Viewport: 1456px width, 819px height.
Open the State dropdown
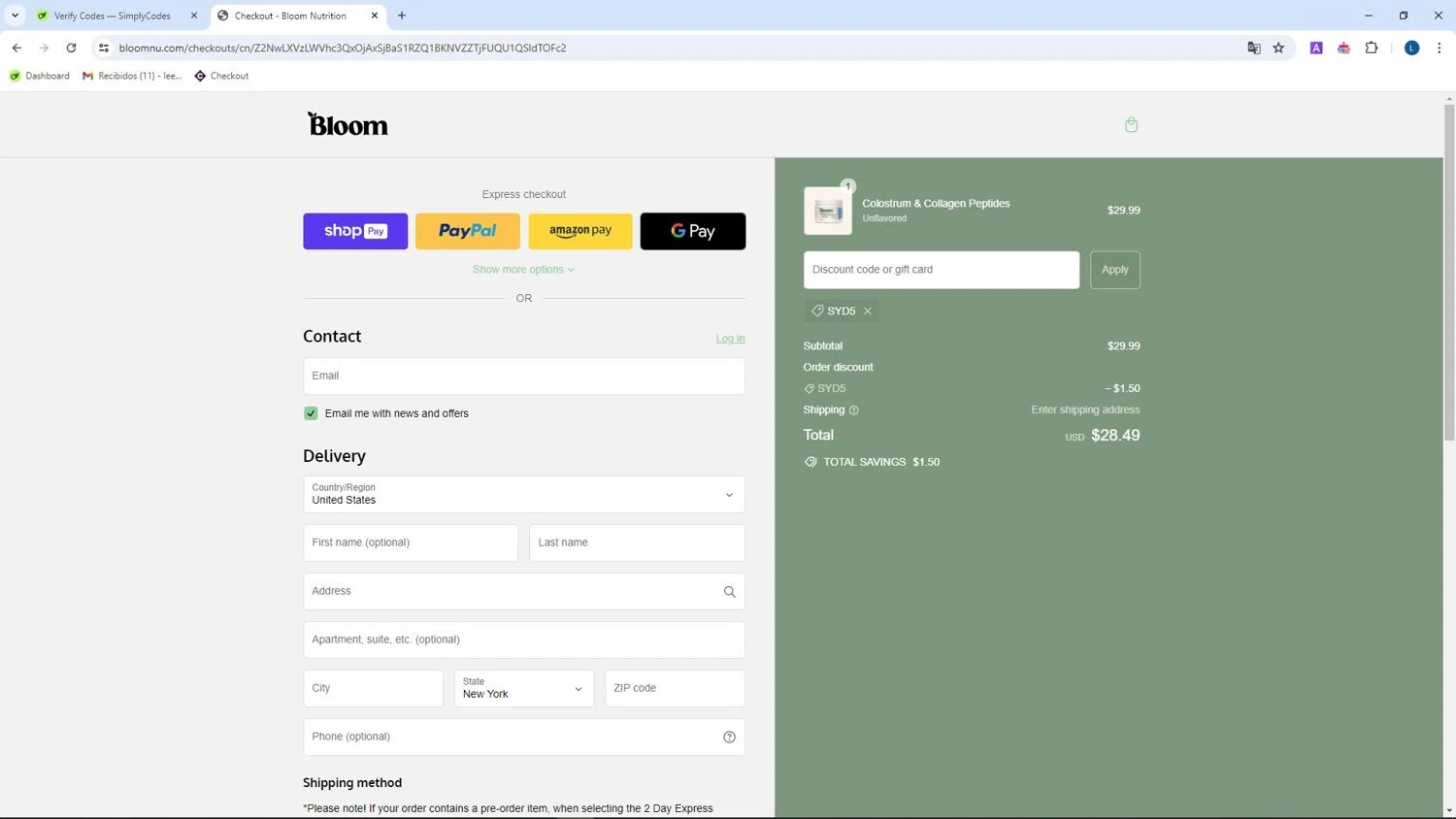524,689
